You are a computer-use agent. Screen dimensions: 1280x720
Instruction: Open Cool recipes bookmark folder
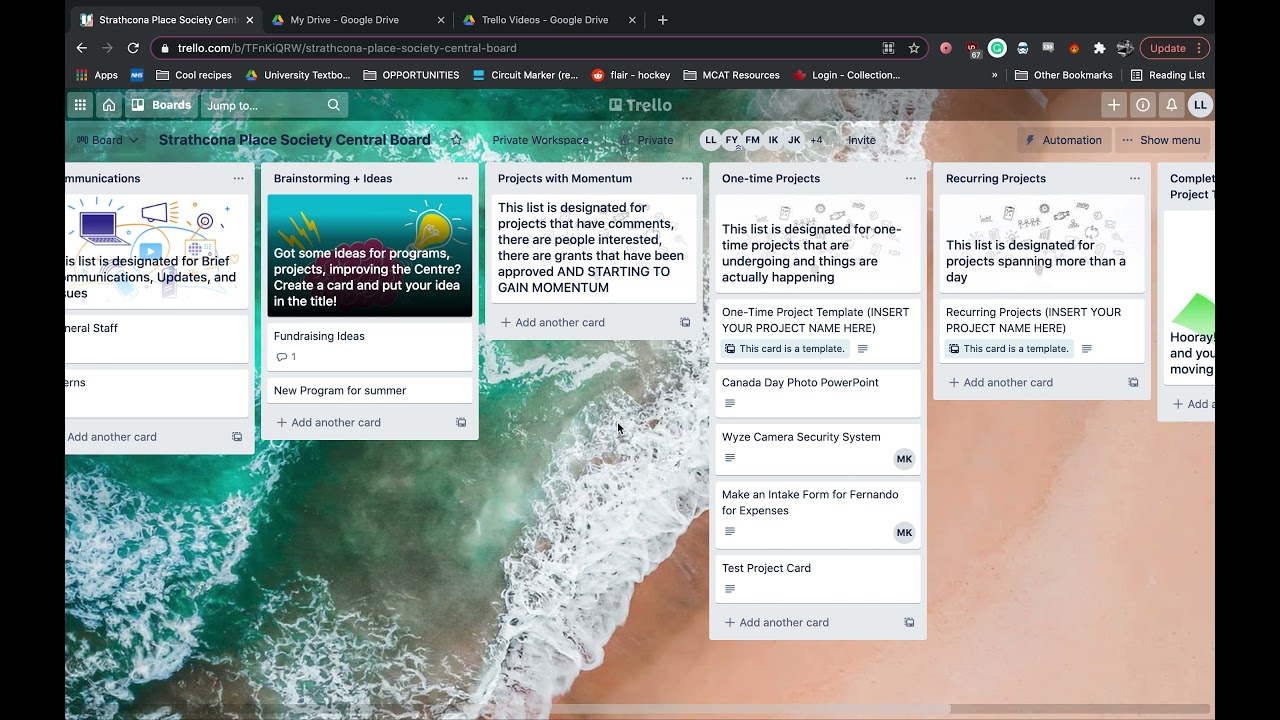(x=194, y=75)
